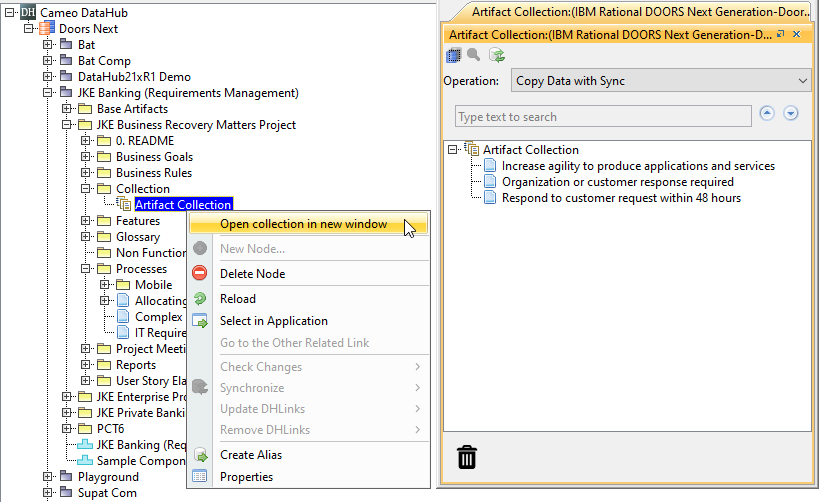Select the Features folder

(138, 221)
